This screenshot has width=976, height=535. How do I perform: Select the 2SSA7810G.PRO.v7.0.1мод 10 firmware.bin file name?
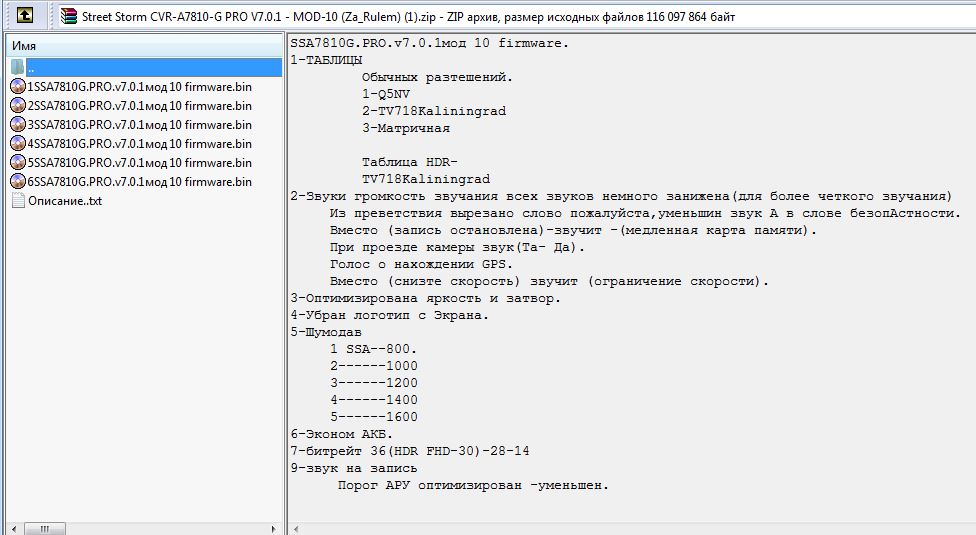pyautogui.click(x=140, y=106)
